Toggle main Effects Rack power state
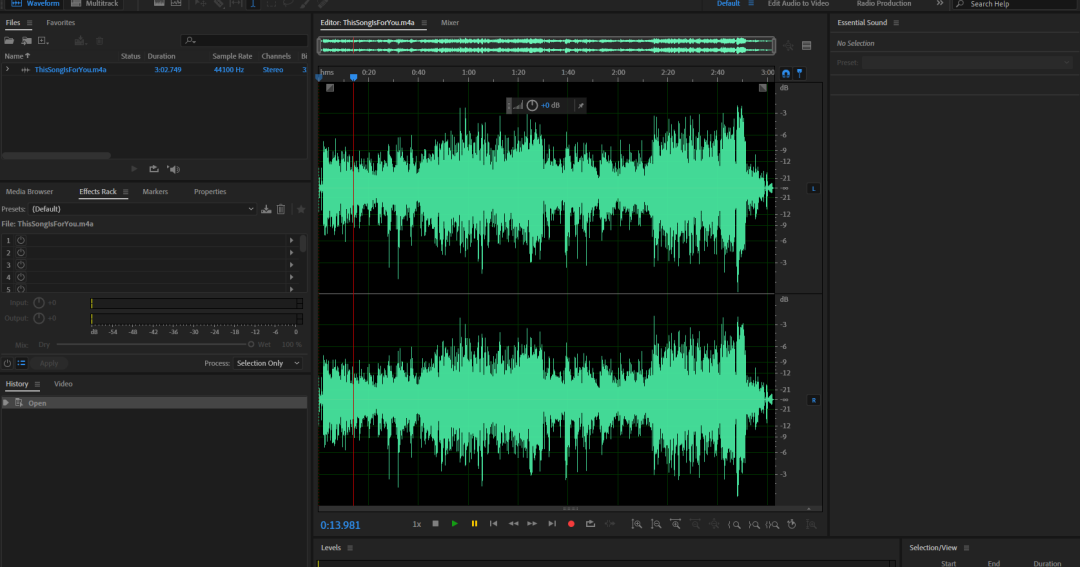 8,363
